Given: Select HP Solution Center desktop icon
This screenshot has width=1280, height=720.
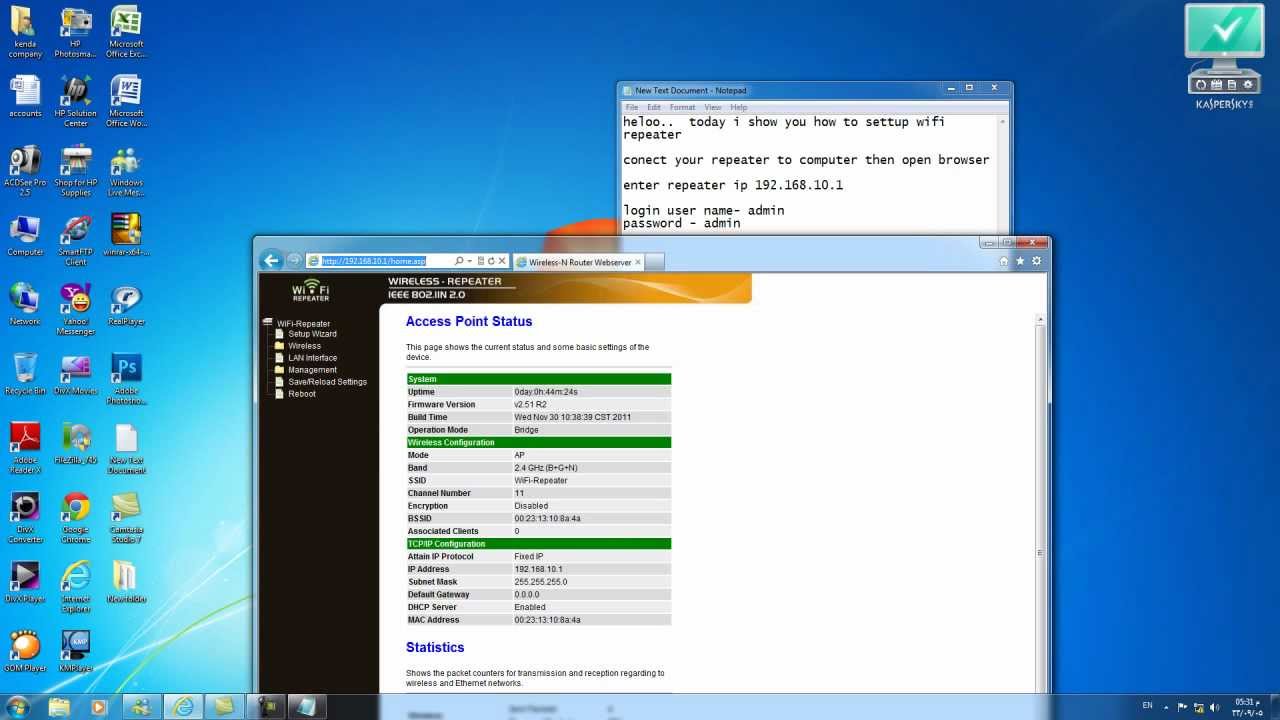Looking at the screenshot, I should point(75,102).
